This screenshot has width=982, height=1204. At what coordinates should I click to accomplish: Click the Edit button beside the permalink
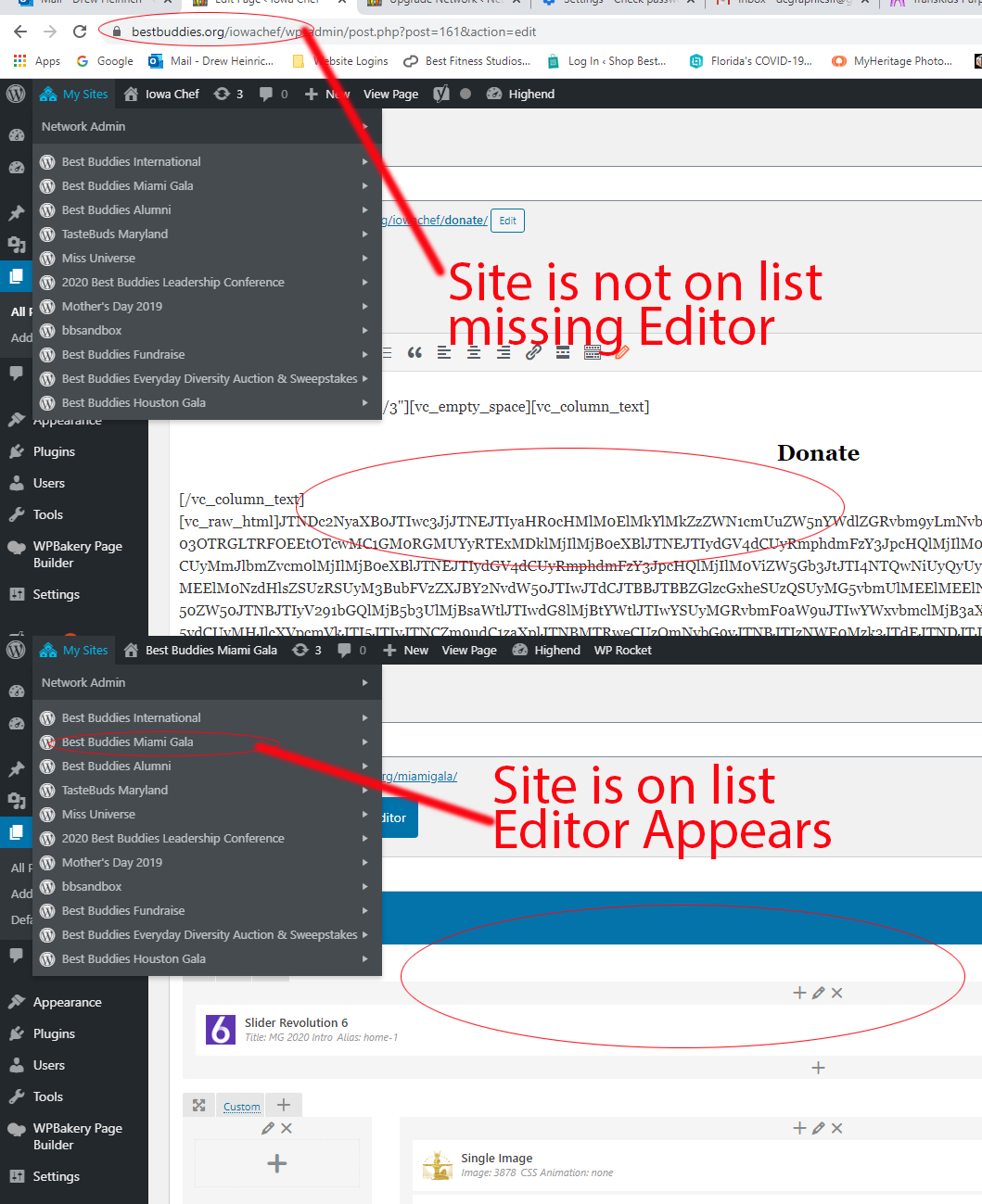coord(507,221)
